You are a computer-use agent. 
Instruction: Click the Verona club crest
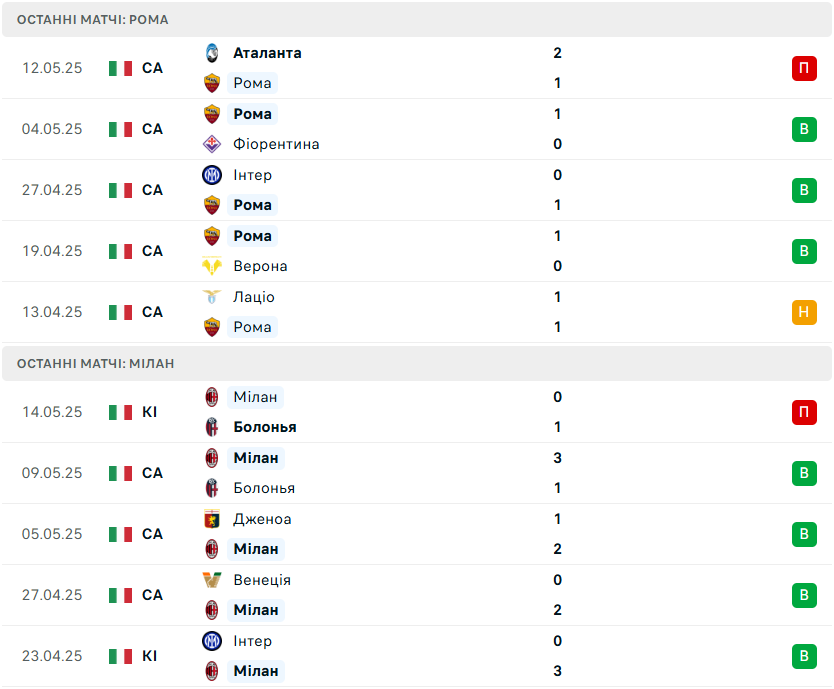pos(212,266)
